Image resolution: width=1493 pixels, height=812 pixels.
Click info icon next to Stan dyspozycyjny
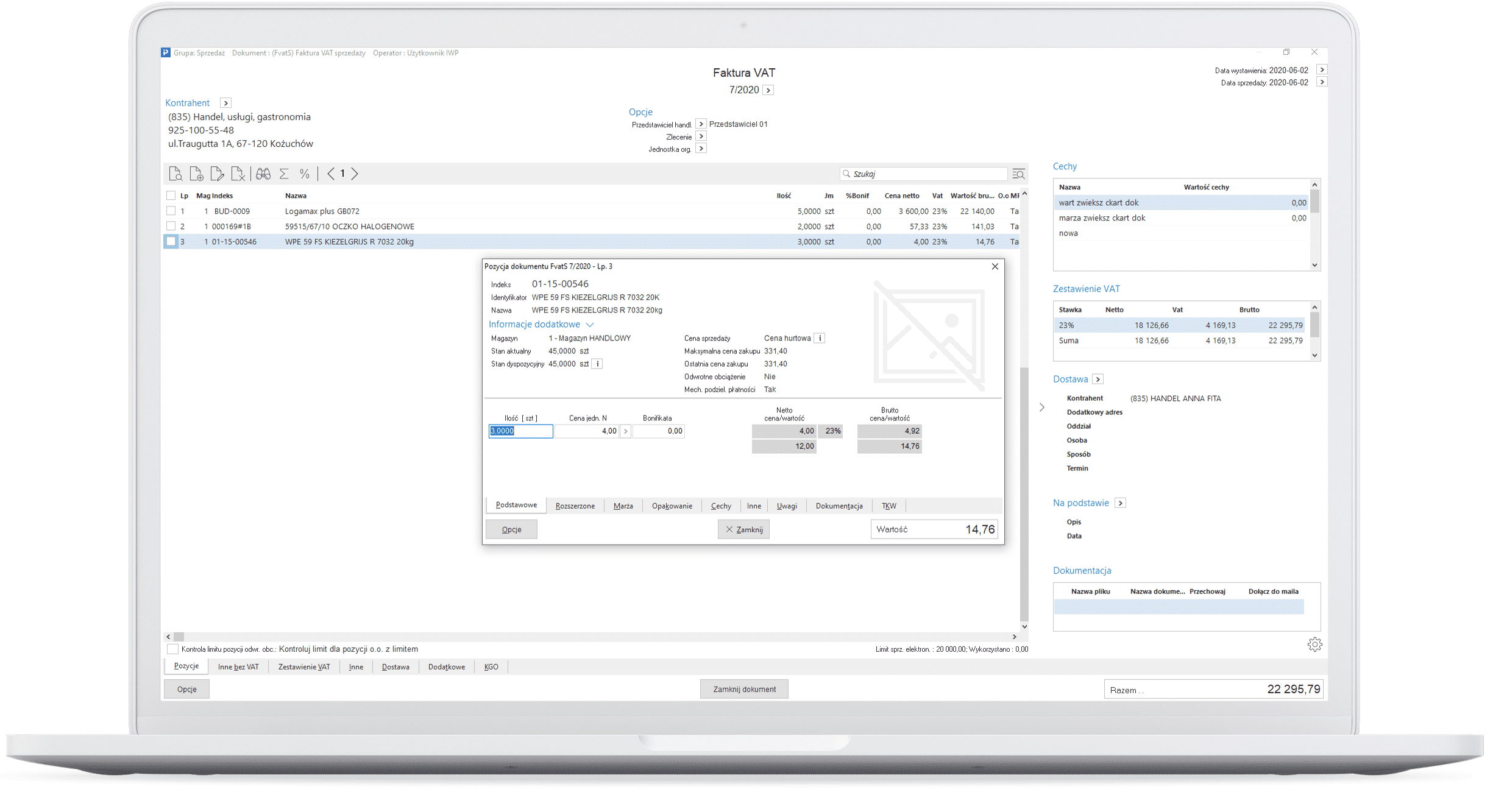point(598,364)
